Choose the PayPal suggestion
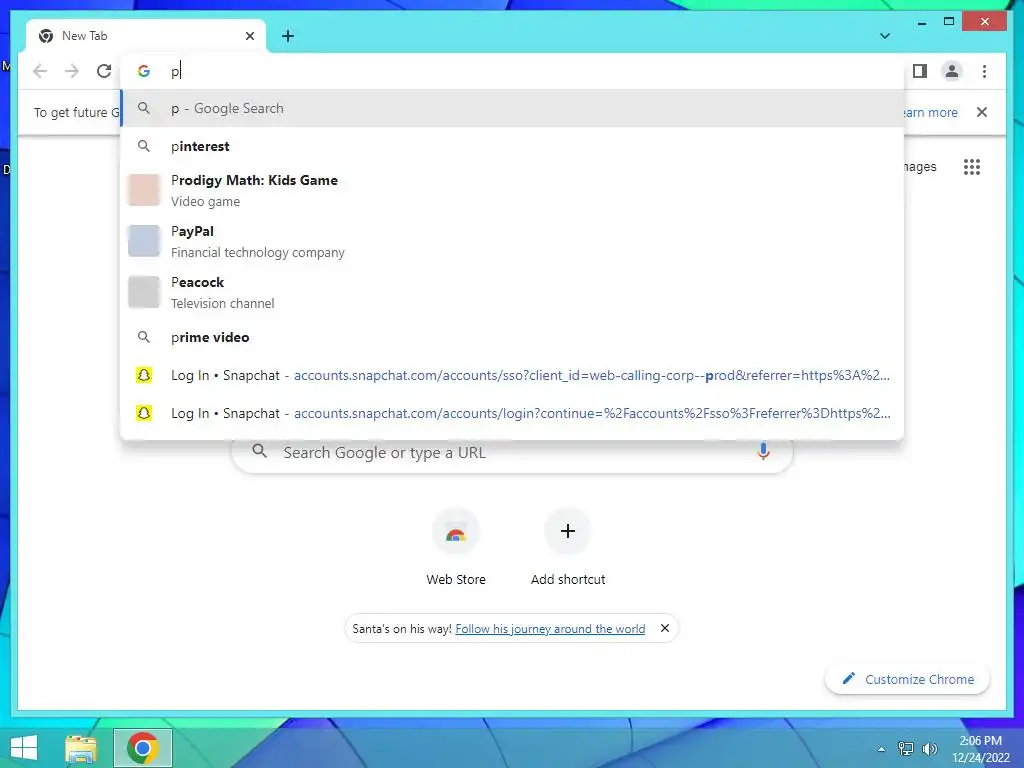The image size is (1024, 768). (513, 241)
